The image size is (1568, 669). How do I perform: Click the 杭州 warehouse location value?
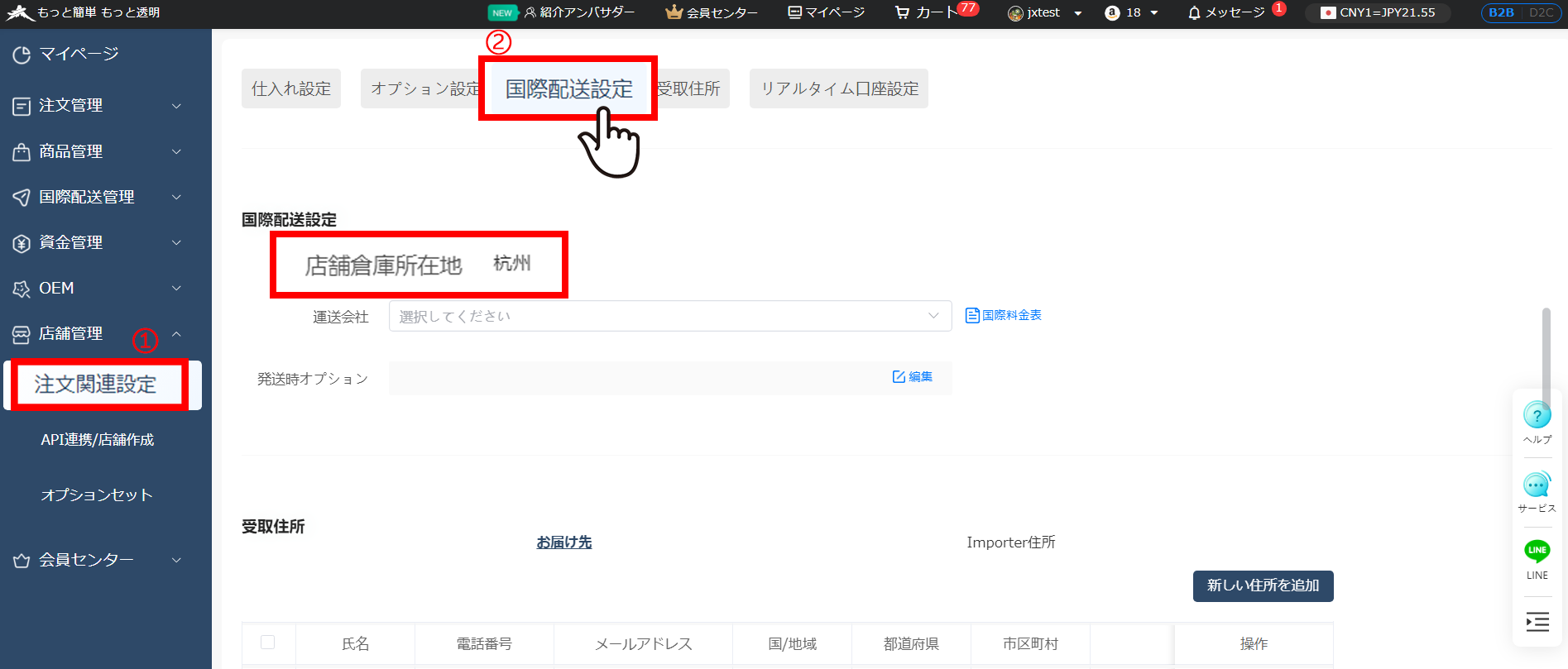tap(512, 263)
